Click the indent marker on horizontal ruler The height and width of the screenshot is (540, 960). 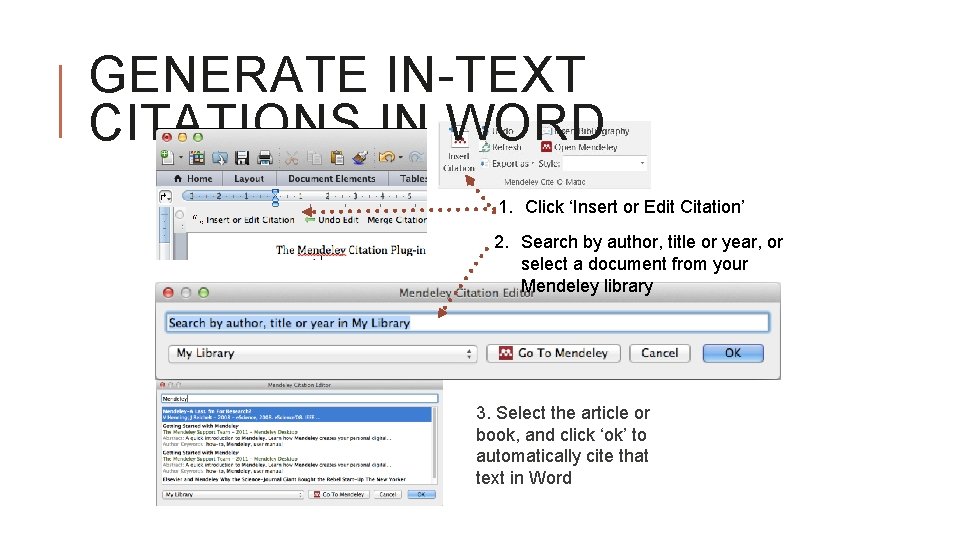coord(275,197)
